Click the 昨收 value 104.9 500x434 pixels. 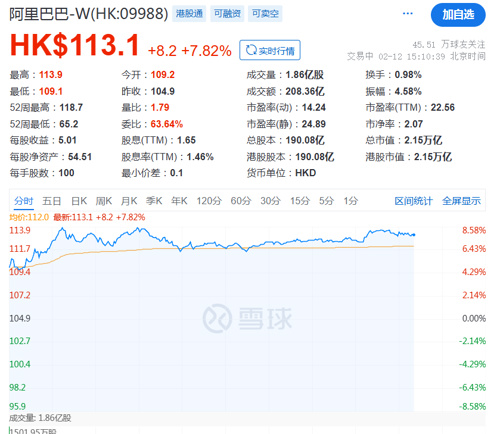(x=163, y=91)
